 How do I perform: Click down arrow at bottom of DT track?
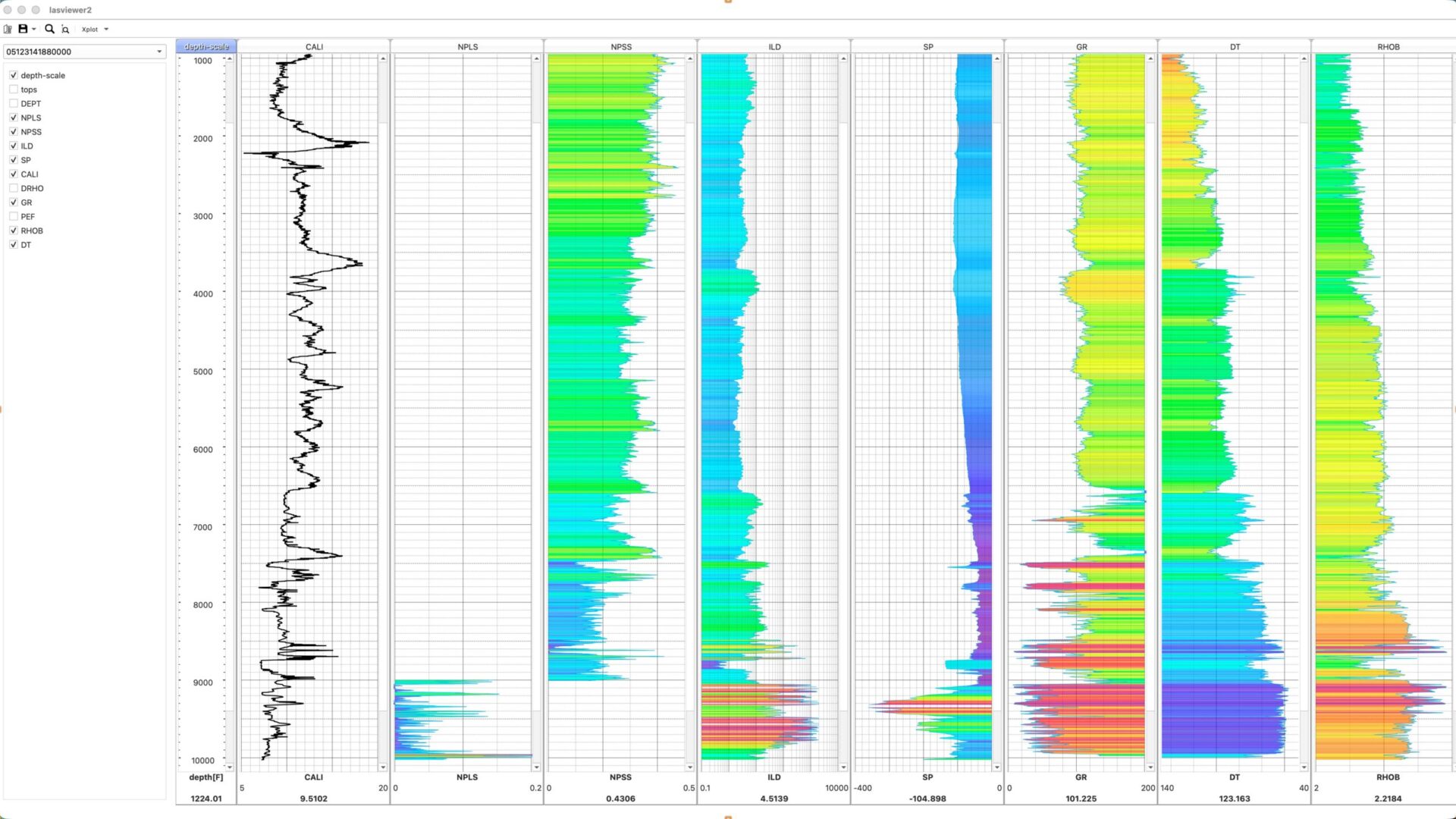pyautogui.click(x=1304, y=767)
